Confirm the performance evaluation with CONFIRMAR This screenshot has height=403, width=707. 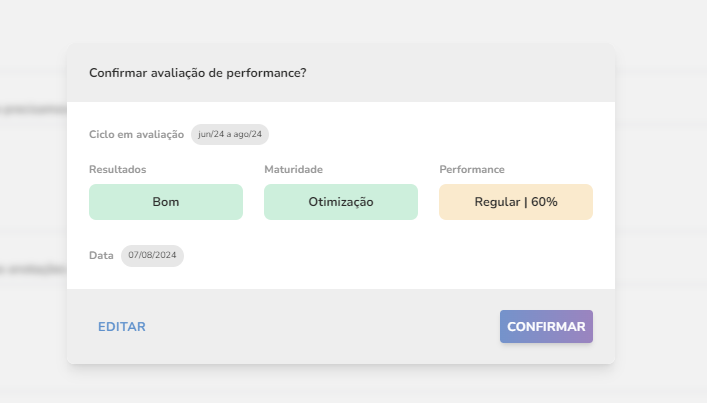pos(546,326)
